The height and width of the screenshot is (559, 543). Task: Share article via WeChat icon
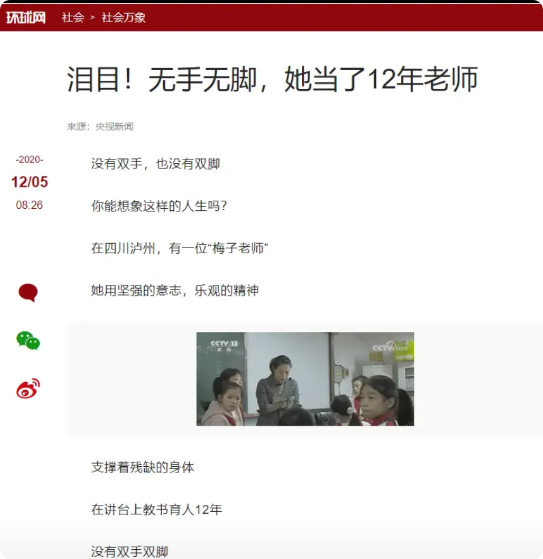tap(28, 340)
